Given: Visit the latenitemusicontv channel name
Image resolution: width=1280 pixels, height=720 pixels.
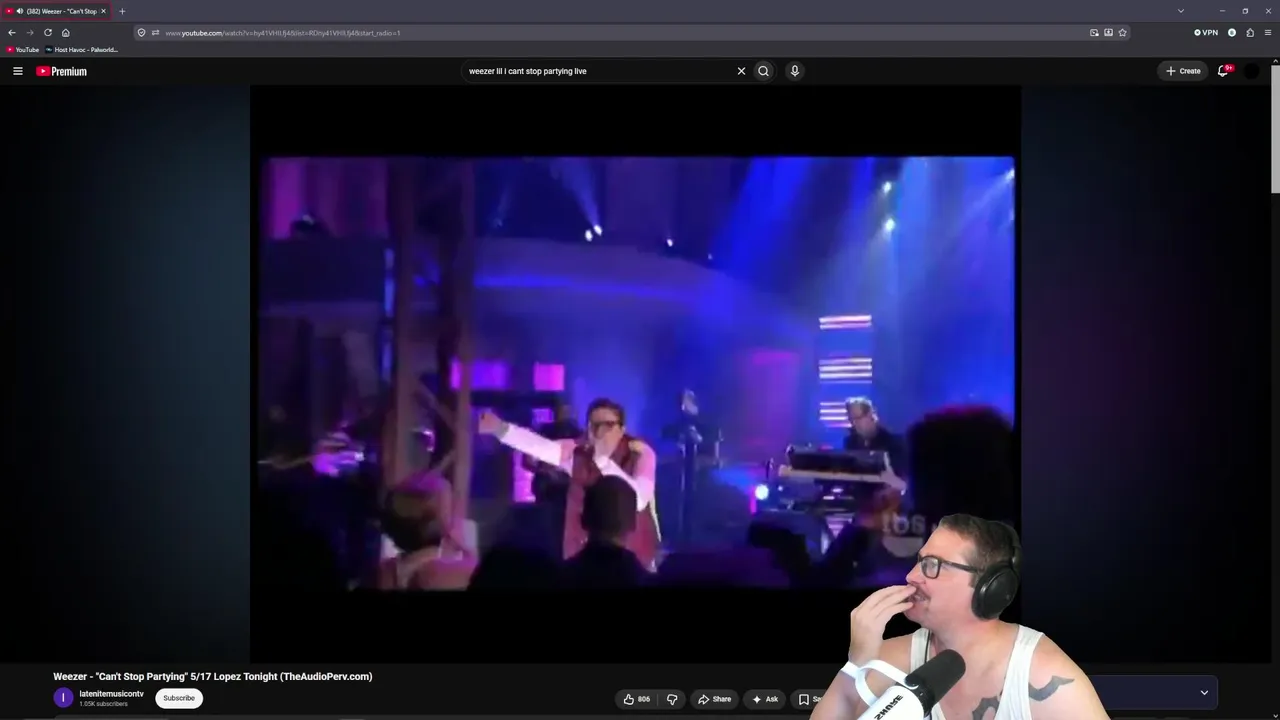Looking at the screenshot, I should click(x=111, y=694).
